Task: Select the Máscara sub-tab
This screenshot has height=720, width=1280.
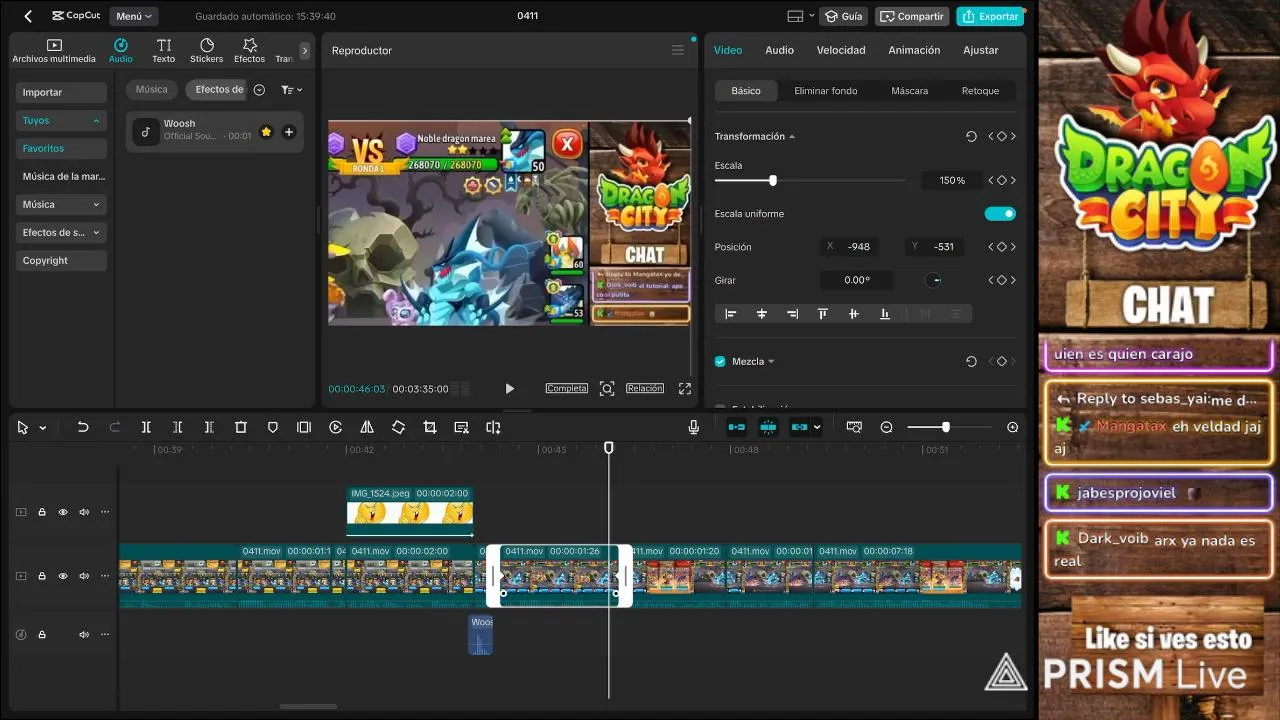Action: click(x=909, y=91)
